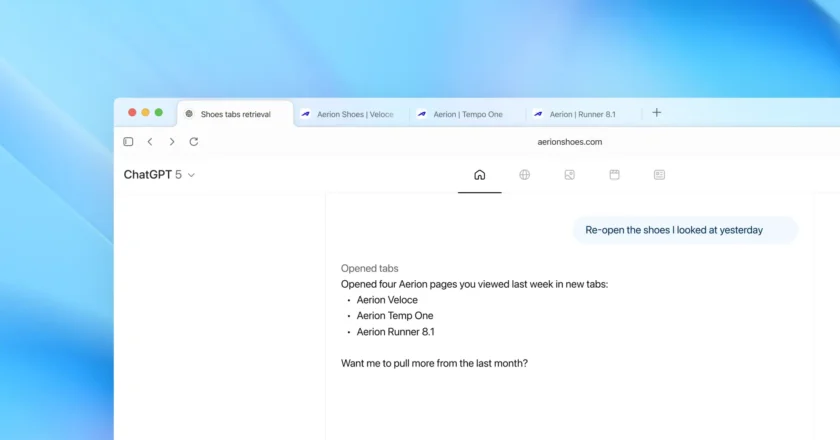Click the aerionshoes.com address bar
This screenshot has width=840, height=440.
pos(569,142)
